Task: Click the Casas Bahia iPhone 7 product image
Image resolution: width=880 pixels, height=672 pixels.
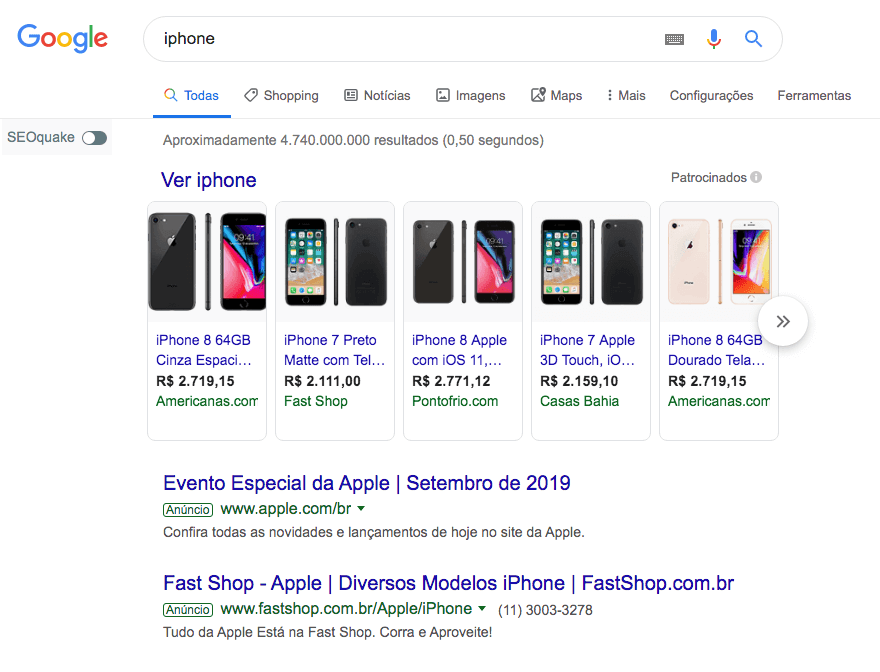Action: coord(591,262)
